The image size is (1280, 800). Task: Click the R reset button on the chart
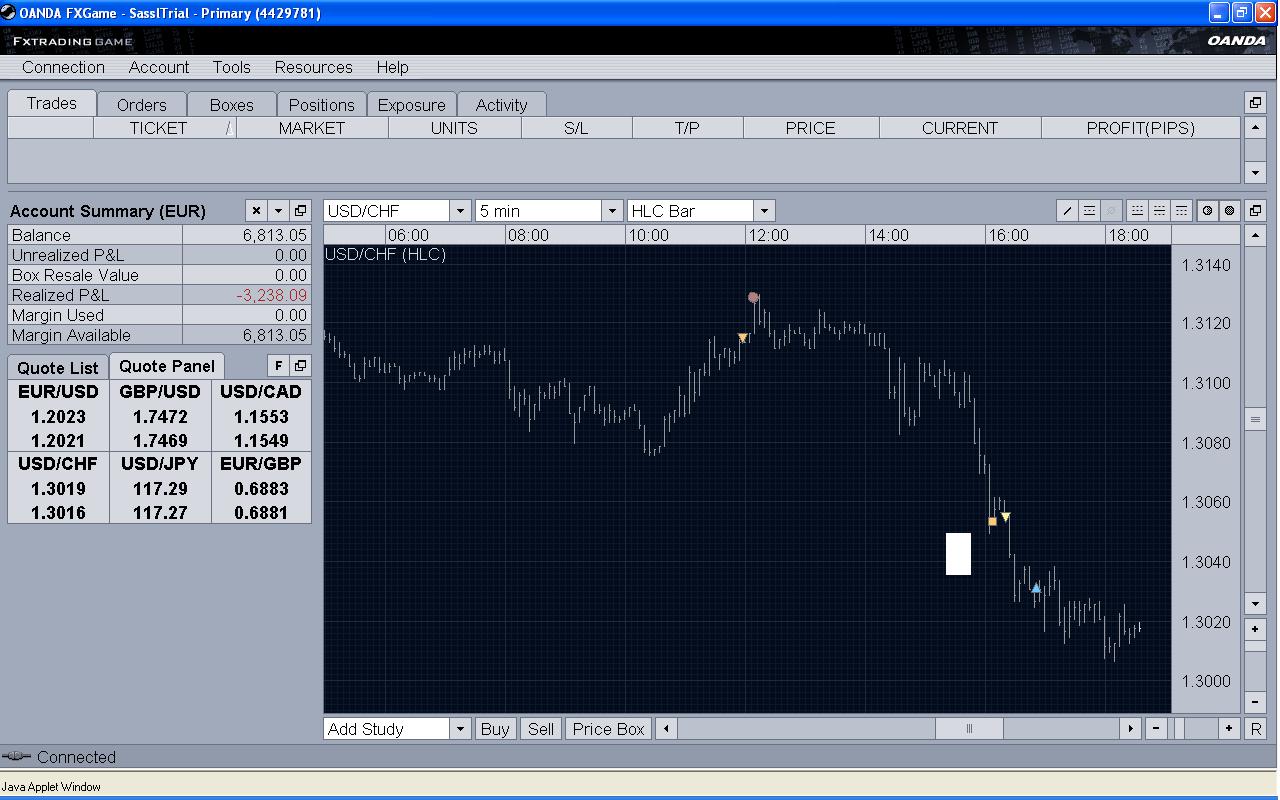click(x=1256, y=729)
